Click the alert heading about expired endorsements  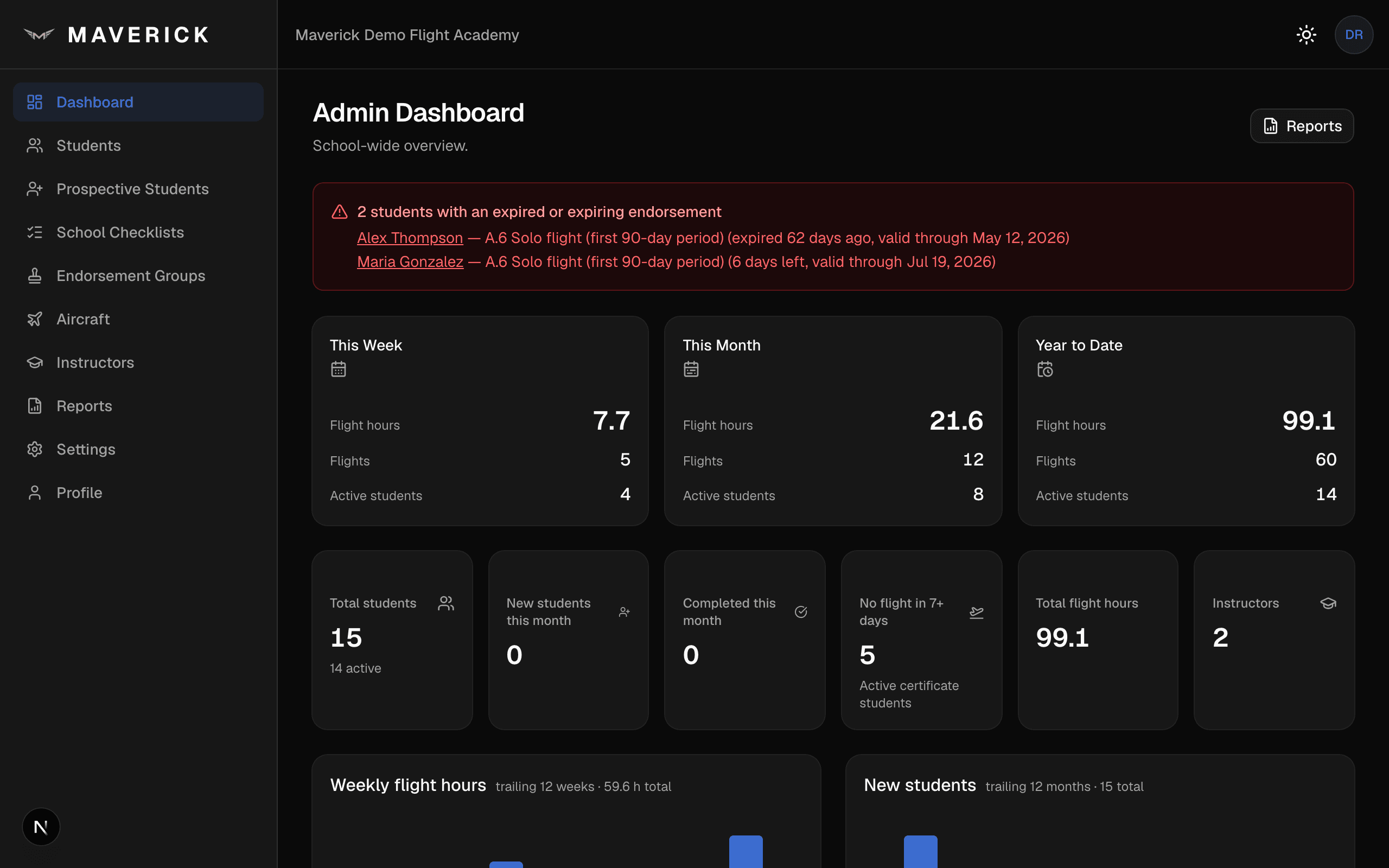tap(539, 212)
